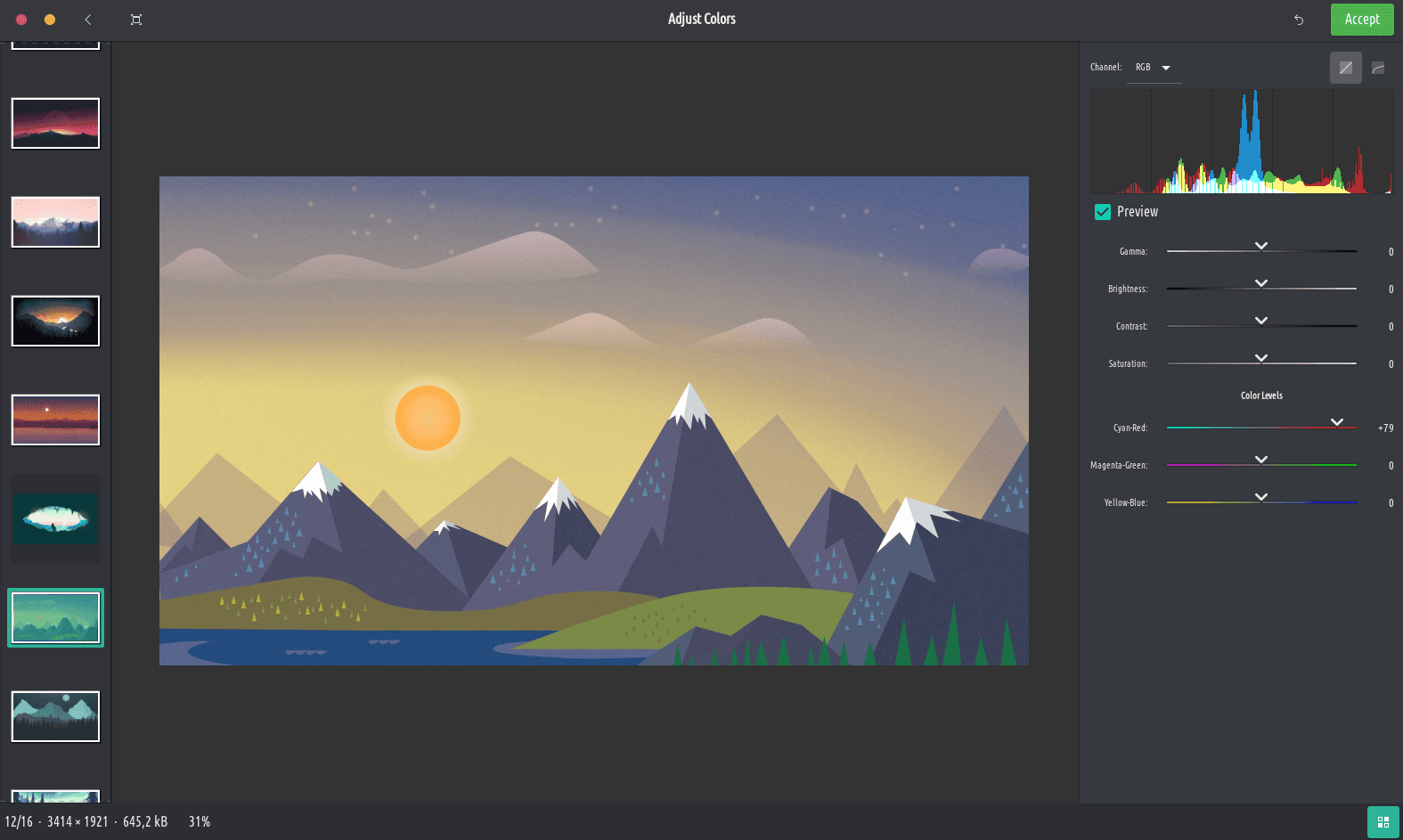The width and height of the screenshot is (1403, 840).
Task: Toggle the thumbnail grid icon in the status bar
Action: [x=1383, y=822]
